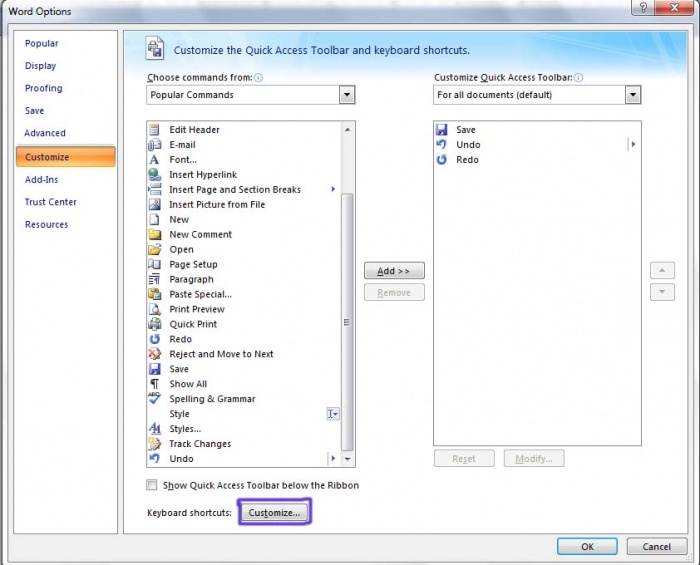The width and height of the screenshot is (700, 565).
Task: Click info icon beside Customize Quick Access Toolbar
Action: pos(578,78)
